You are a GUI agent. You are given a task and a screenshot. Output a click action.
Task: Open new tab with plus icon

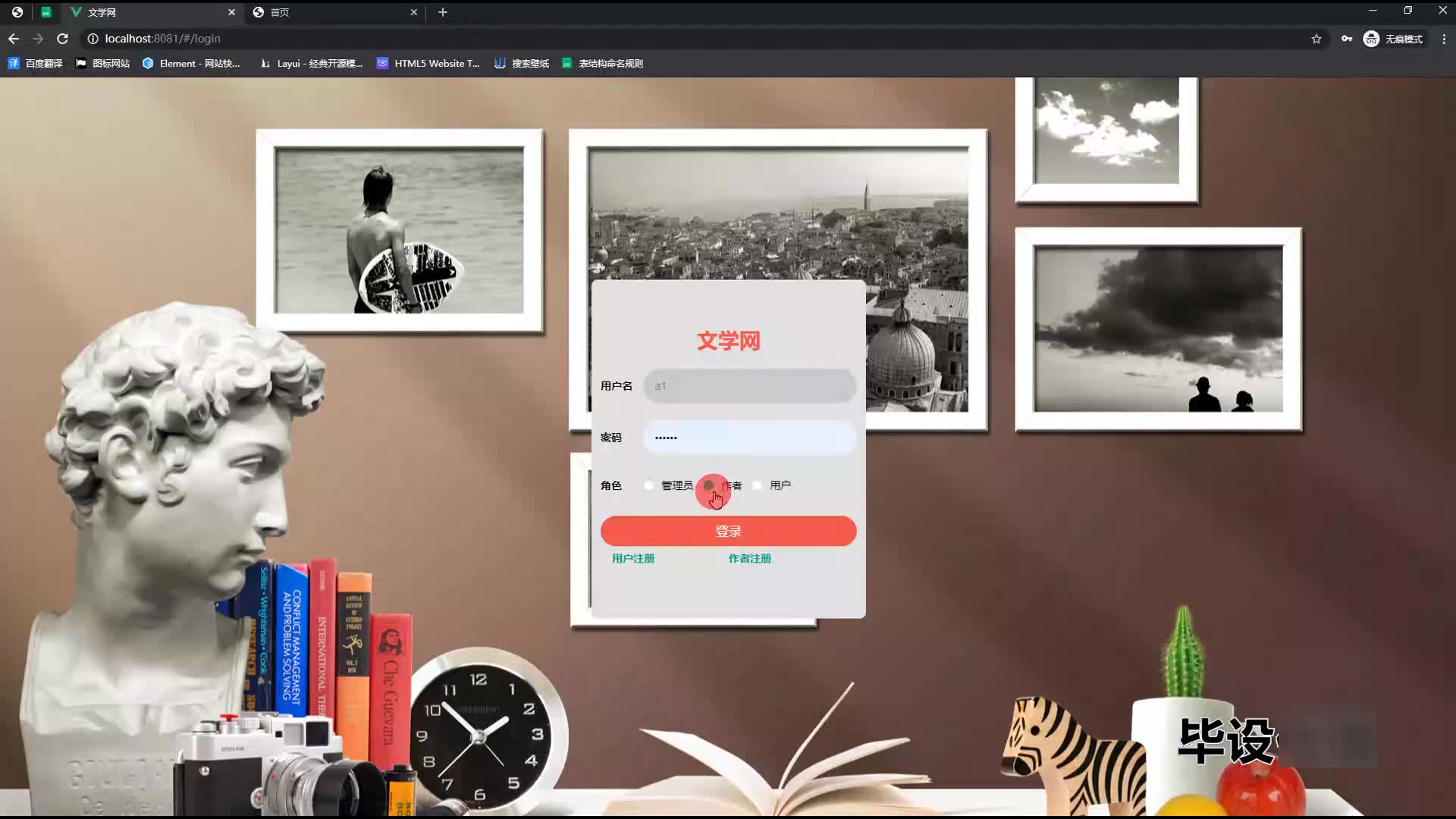point(443,12)
